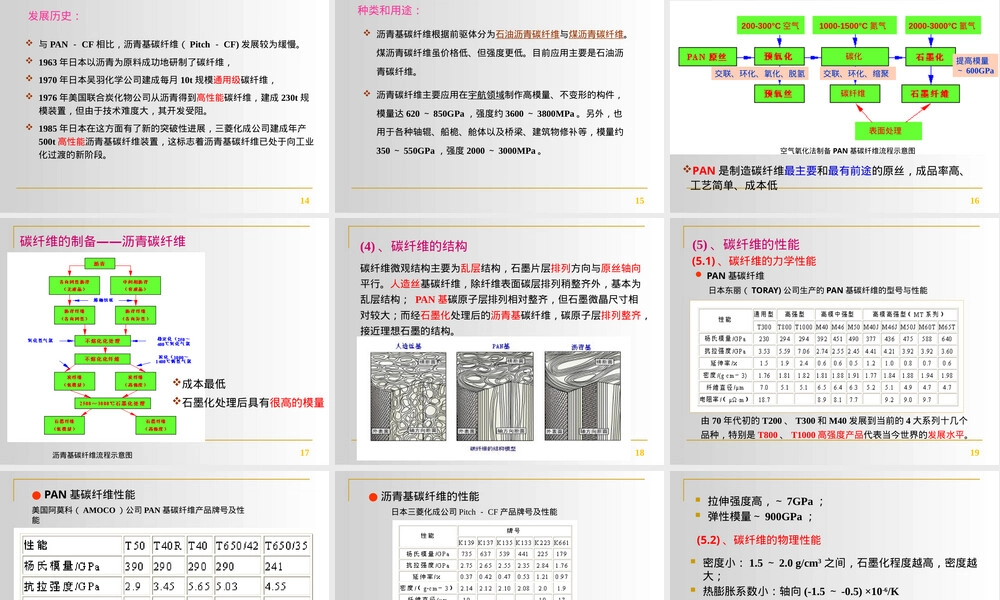The width and height of the screenshot is (1000, 600).
Task: Select the slide headed 沥青基碳纤维的性能
Action: coord(499,536)
